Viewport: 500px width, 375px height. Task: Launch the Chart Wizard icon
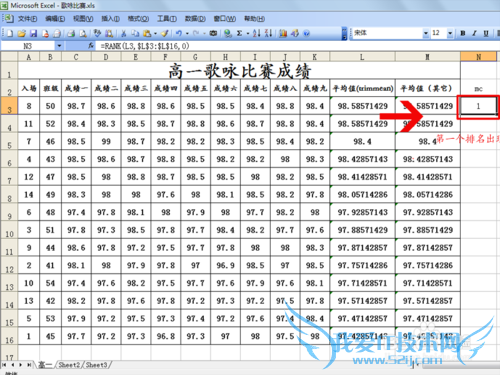(x=283, y=33)
